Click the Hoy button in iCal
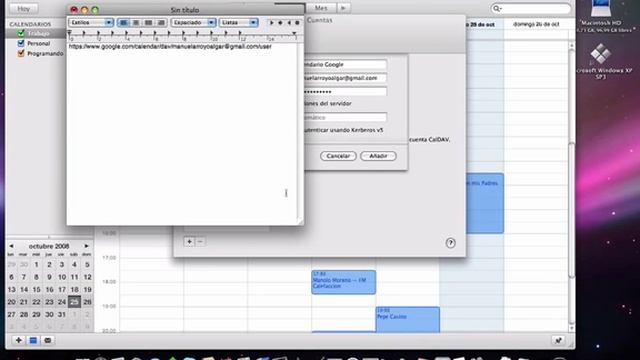The height and width of the screenshot is (360, 640). tap(24, 8)
